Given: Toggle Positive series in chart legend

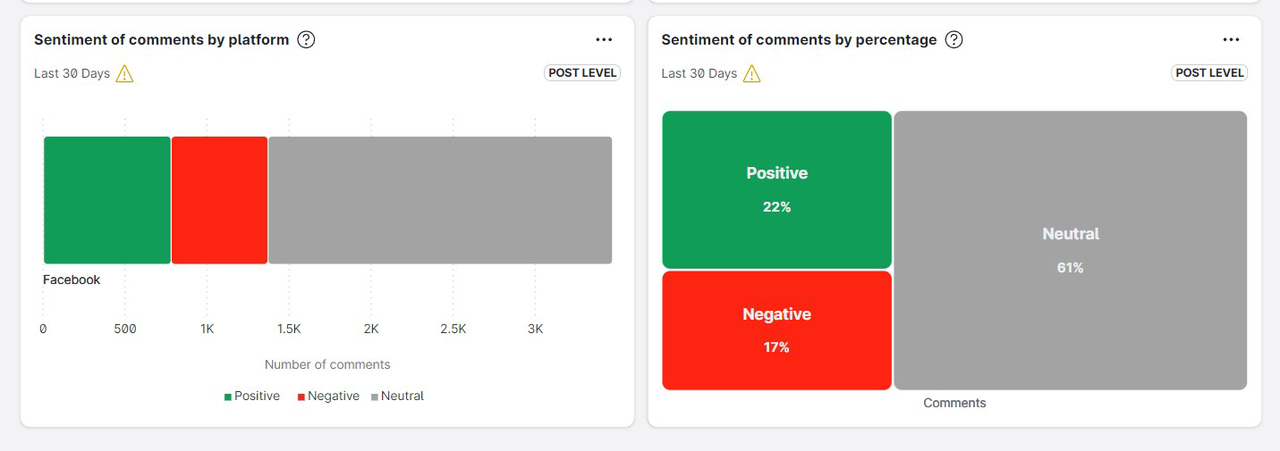Looking at the screenshot, I should coord(252,396).
